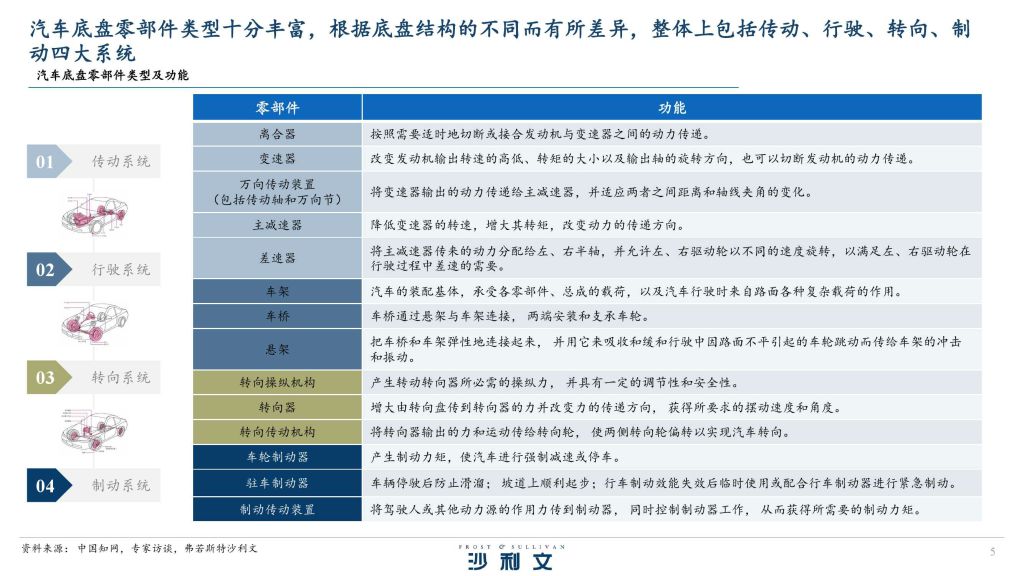Select the 车轮制动器 cell
This screenshot has height=576, width=1024.
click(278, 457)
